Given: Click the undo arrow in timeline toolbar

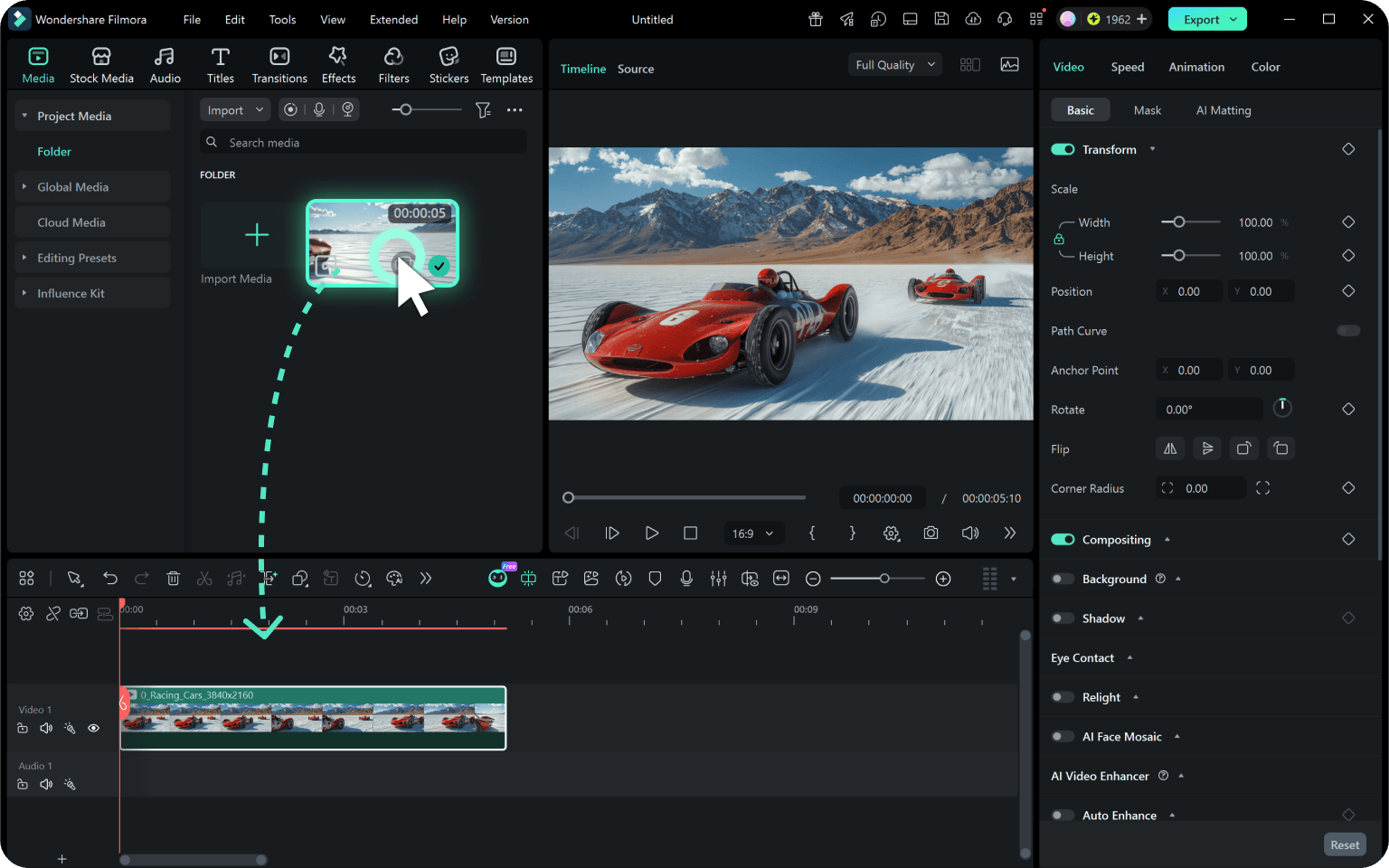Looking at the screenshot, I should 109,579.
